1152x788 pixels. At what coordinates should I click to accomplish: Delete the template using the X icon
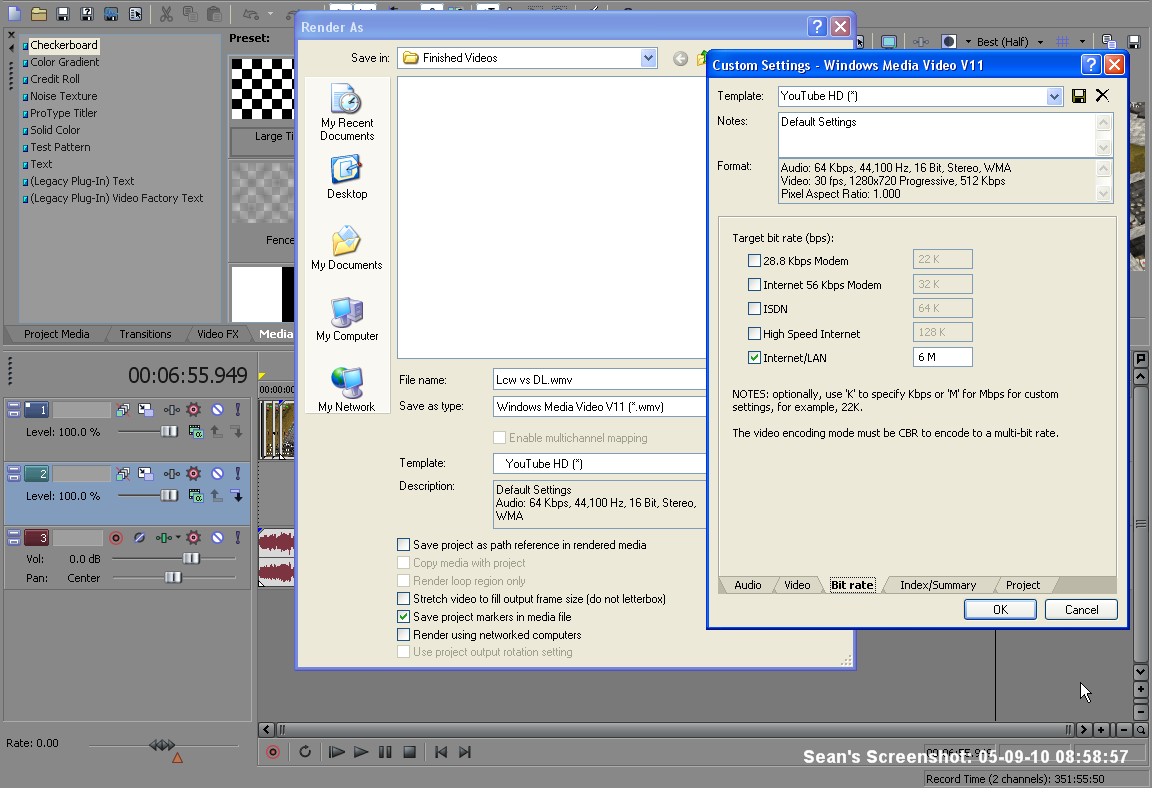1102,96
